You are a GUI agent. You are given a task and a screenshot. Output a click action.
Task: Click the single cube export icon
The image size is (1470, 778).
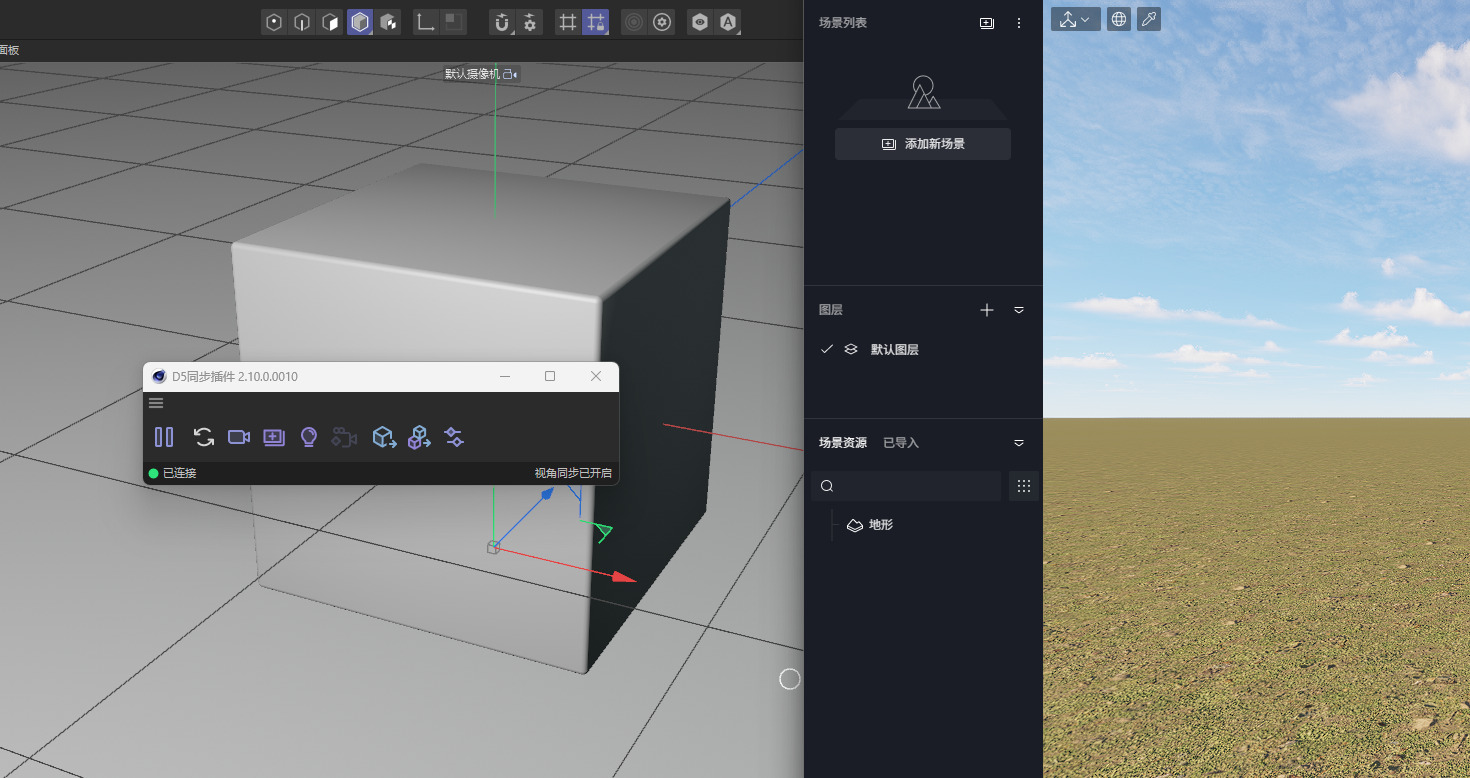point(384,437)
